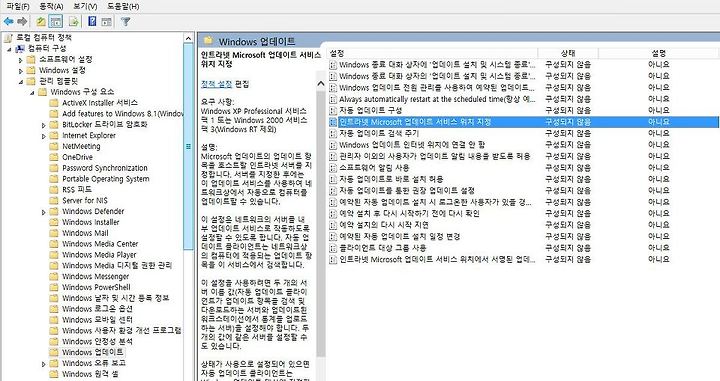Open the 도움말(H) menu
The image size is (720, 381).
pos(123,6)
